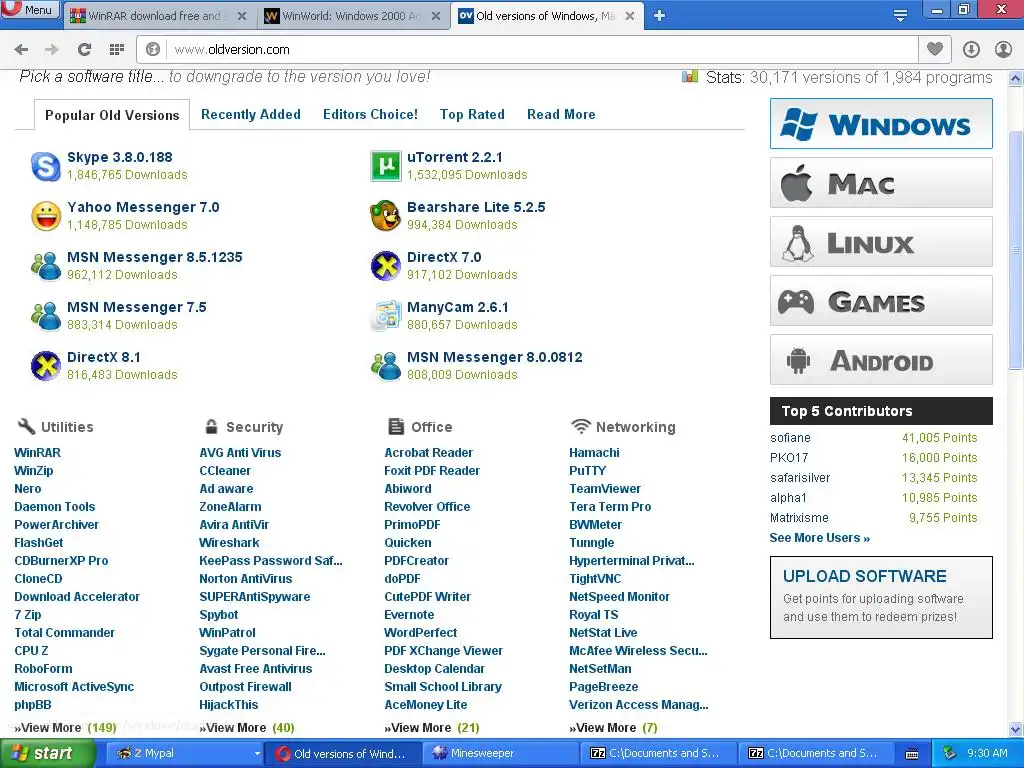The width and height of the screenshot is (1024, 768).
Task: Click the Skype 3.8.0.188 icon
Action: [x=46, y=167]
